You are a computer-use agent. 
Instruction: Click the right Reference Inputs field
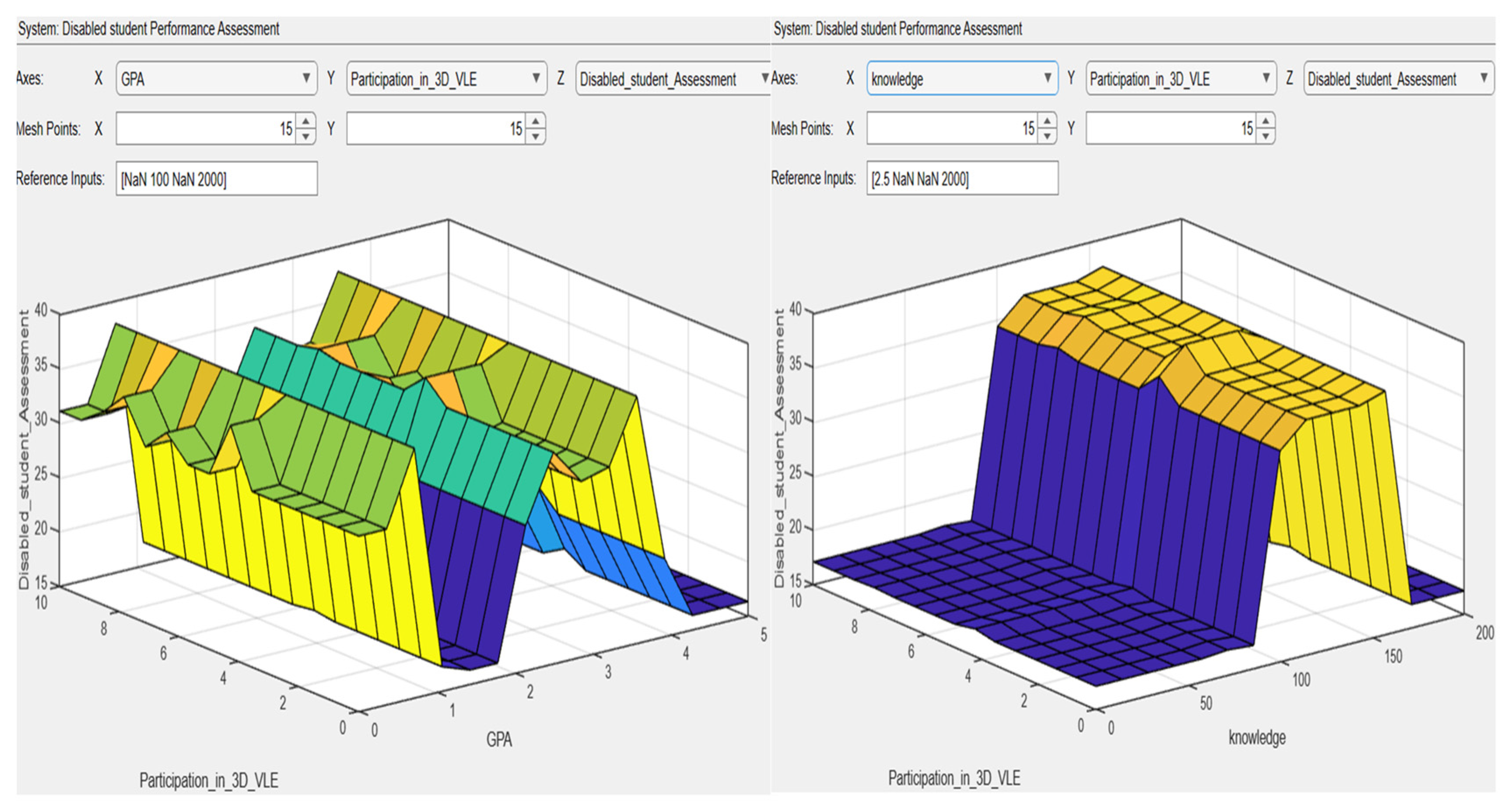click(962, 179)
